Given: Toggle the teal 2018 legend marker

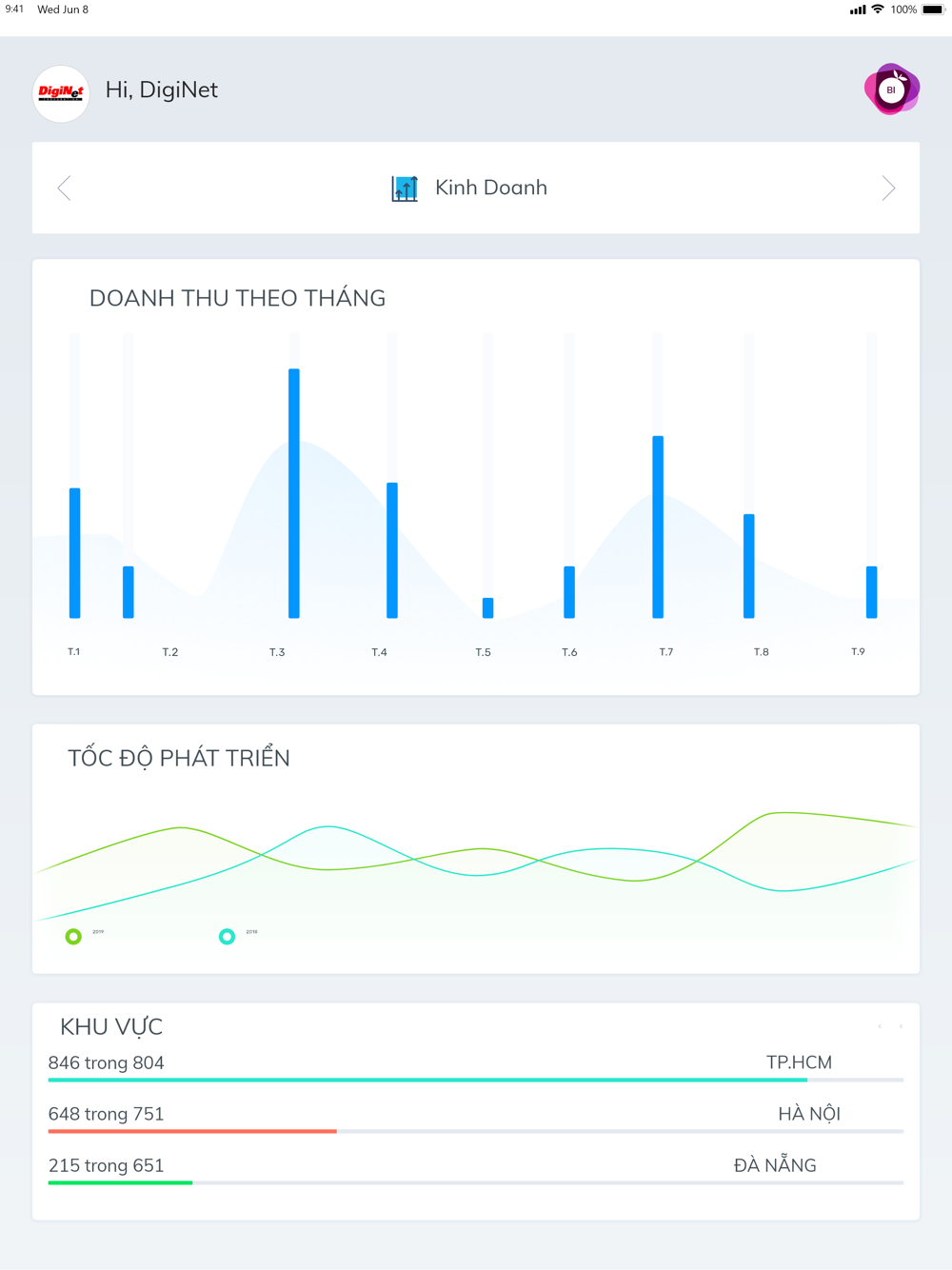Looking at the screenshot, I should (x=227, y=937).
